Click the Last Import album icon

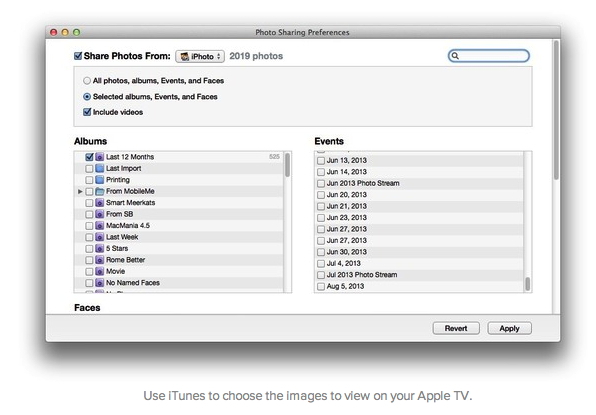pos(99,168)
